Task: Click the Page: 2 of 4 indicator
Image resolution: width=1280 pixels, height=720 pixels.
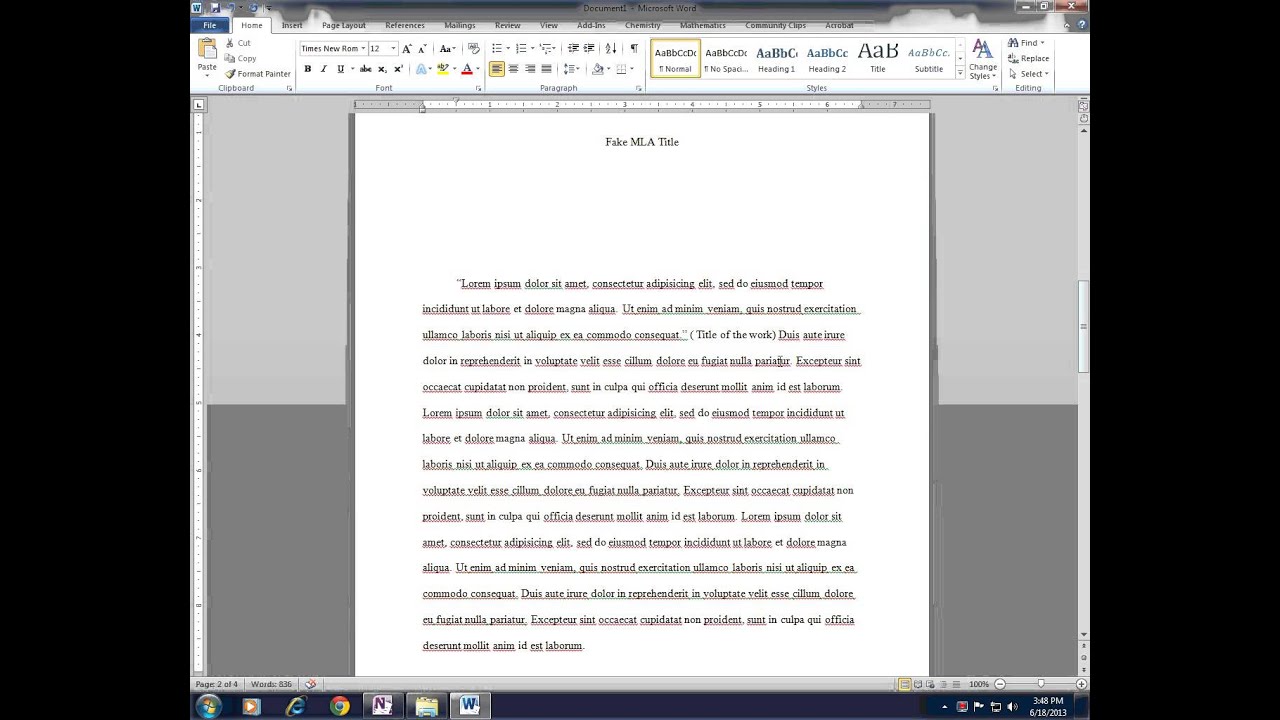Action: click(x=217, y=684)
